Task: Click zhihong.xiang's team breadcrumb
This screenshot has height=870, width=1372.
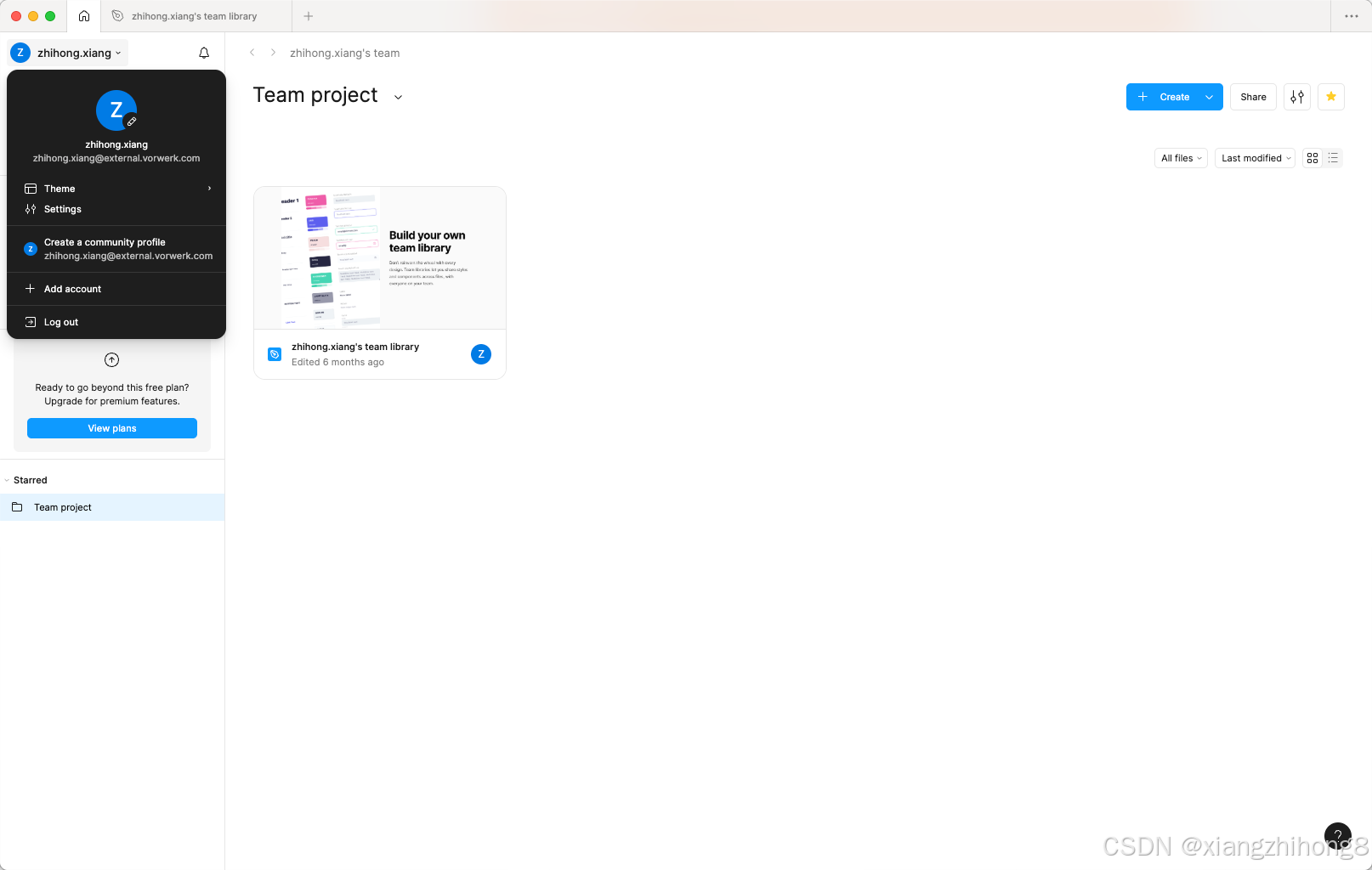Action: click(344, 53)
